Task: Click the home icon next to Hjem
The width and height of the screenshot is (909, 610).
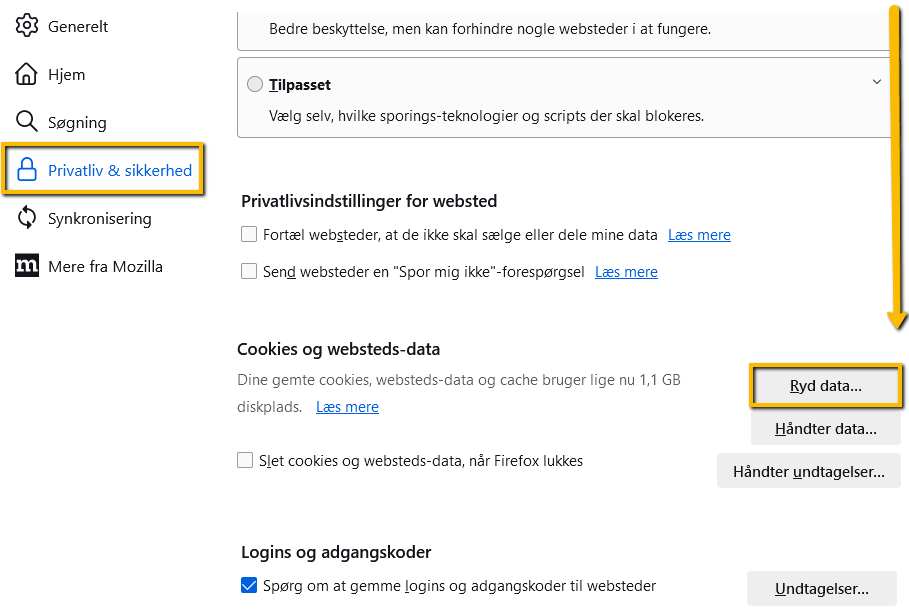Action: point(27,74)
